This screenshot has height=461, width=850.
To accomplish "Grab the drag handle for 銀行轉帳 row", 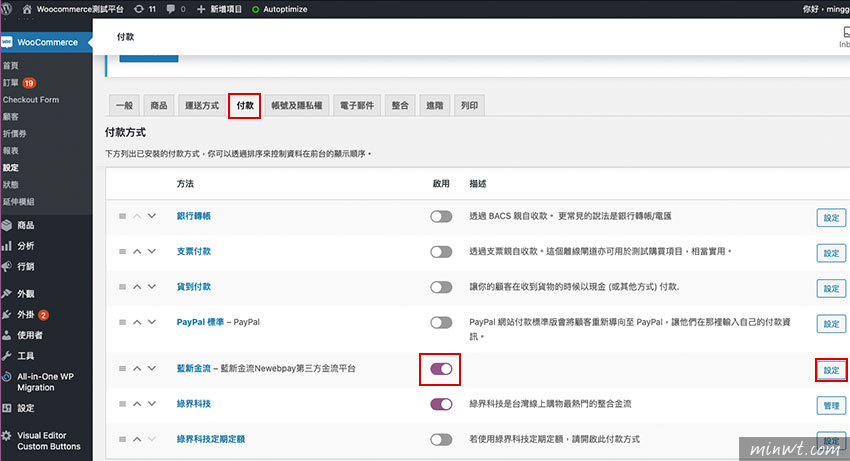I will pos(123,216).
